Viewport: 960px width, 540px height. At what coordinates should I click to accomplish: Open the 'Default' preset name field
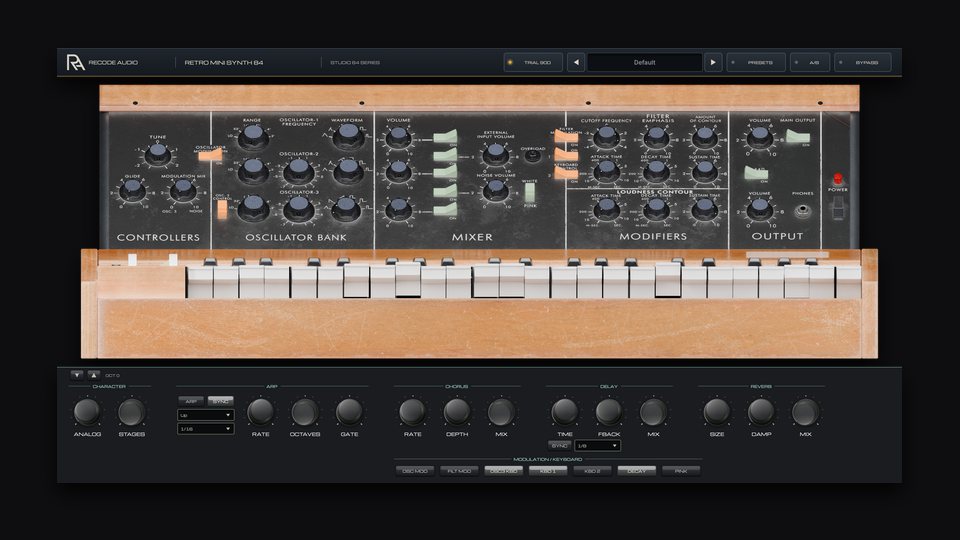click(x=644, y=62)
